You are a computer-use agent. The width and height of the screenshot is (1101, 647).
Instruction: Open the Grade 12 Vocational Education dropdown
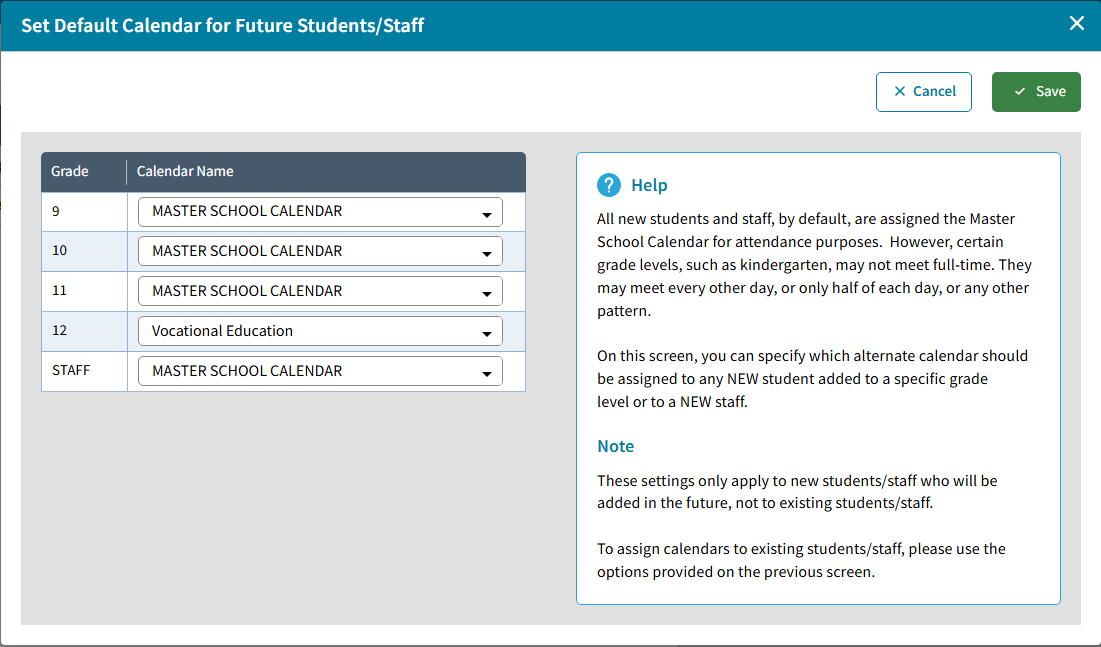point(320,331)
